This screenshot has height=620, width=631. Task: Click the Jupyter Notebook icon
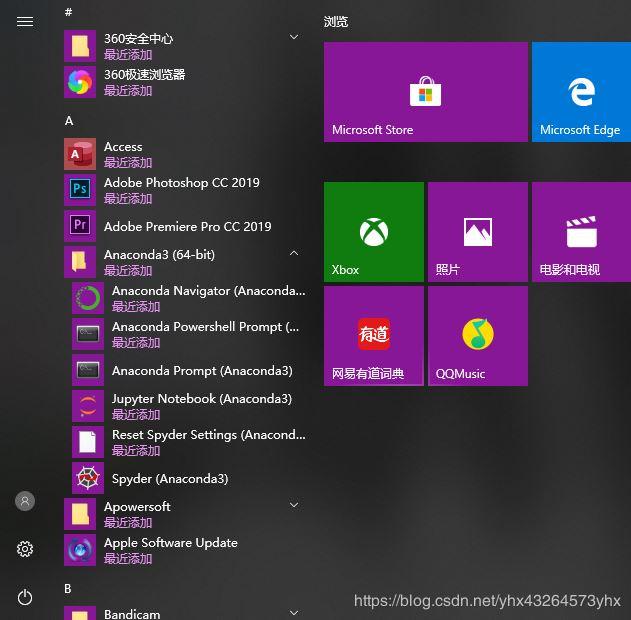[x=88, y=406]
